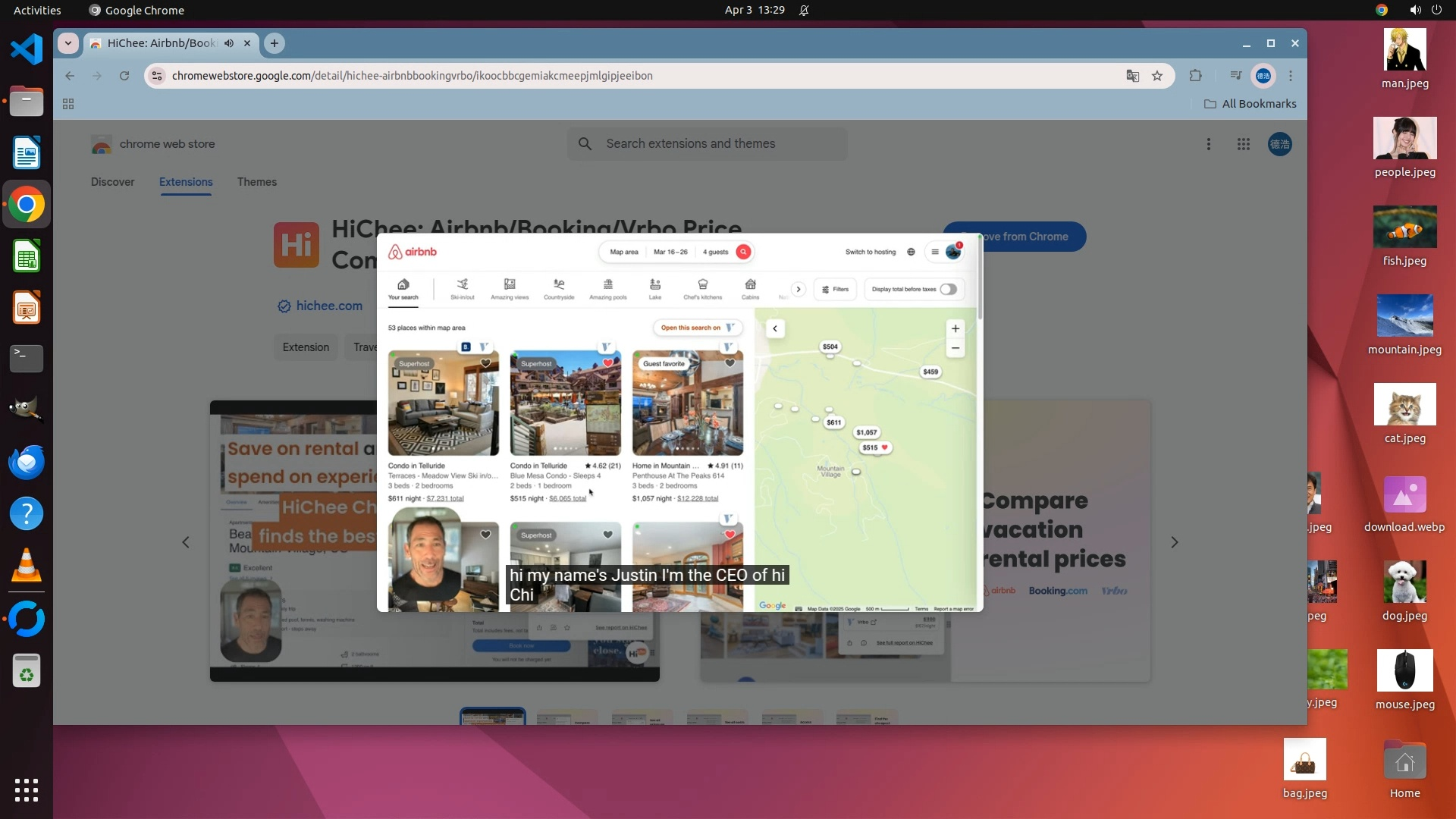The height and width of the screenshot is (819, 1456).
Task: Open the Chrome Web Store more options menu
Action: (1209, 144)
